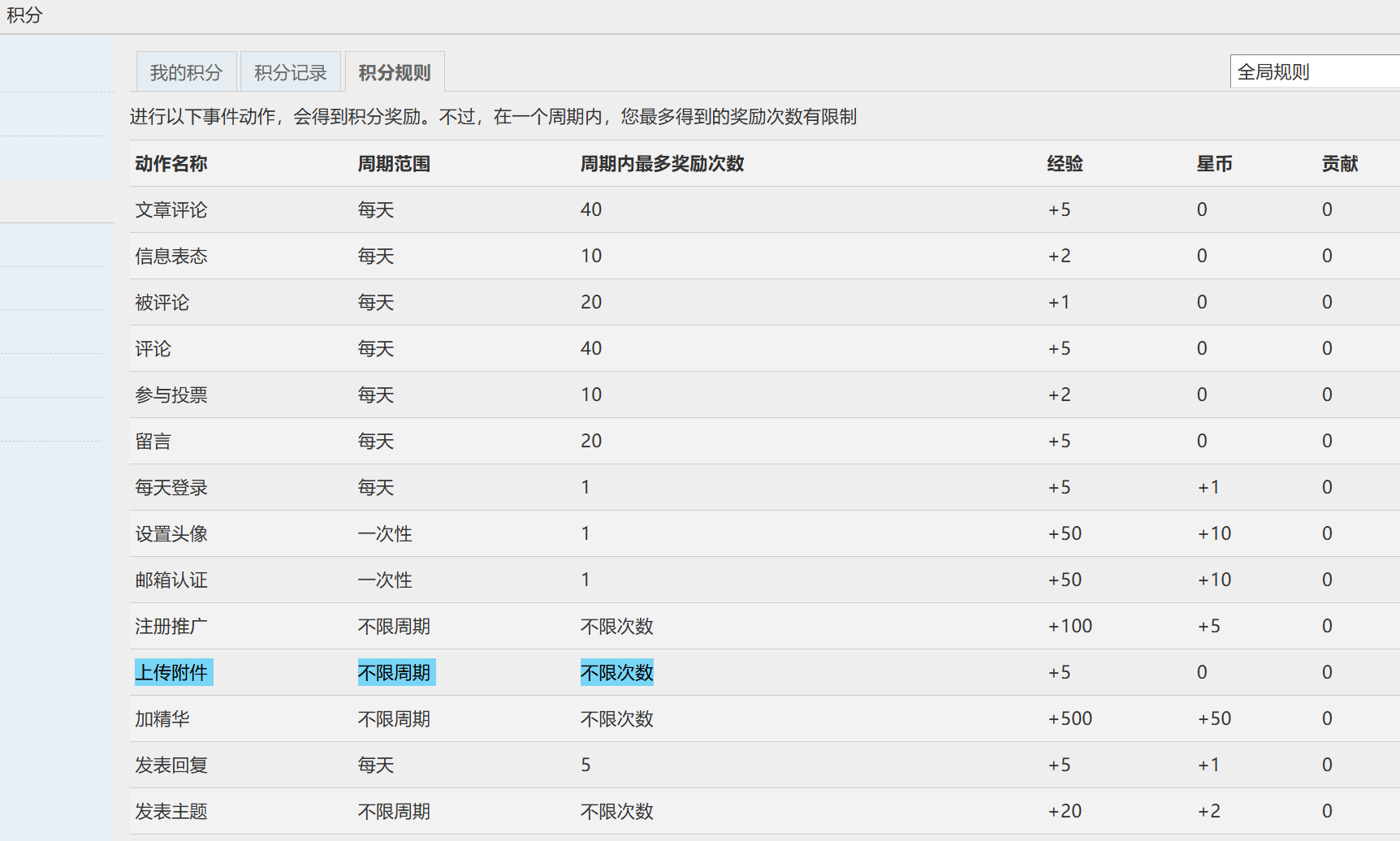Click the 贡献 column header

point(1340,163)
